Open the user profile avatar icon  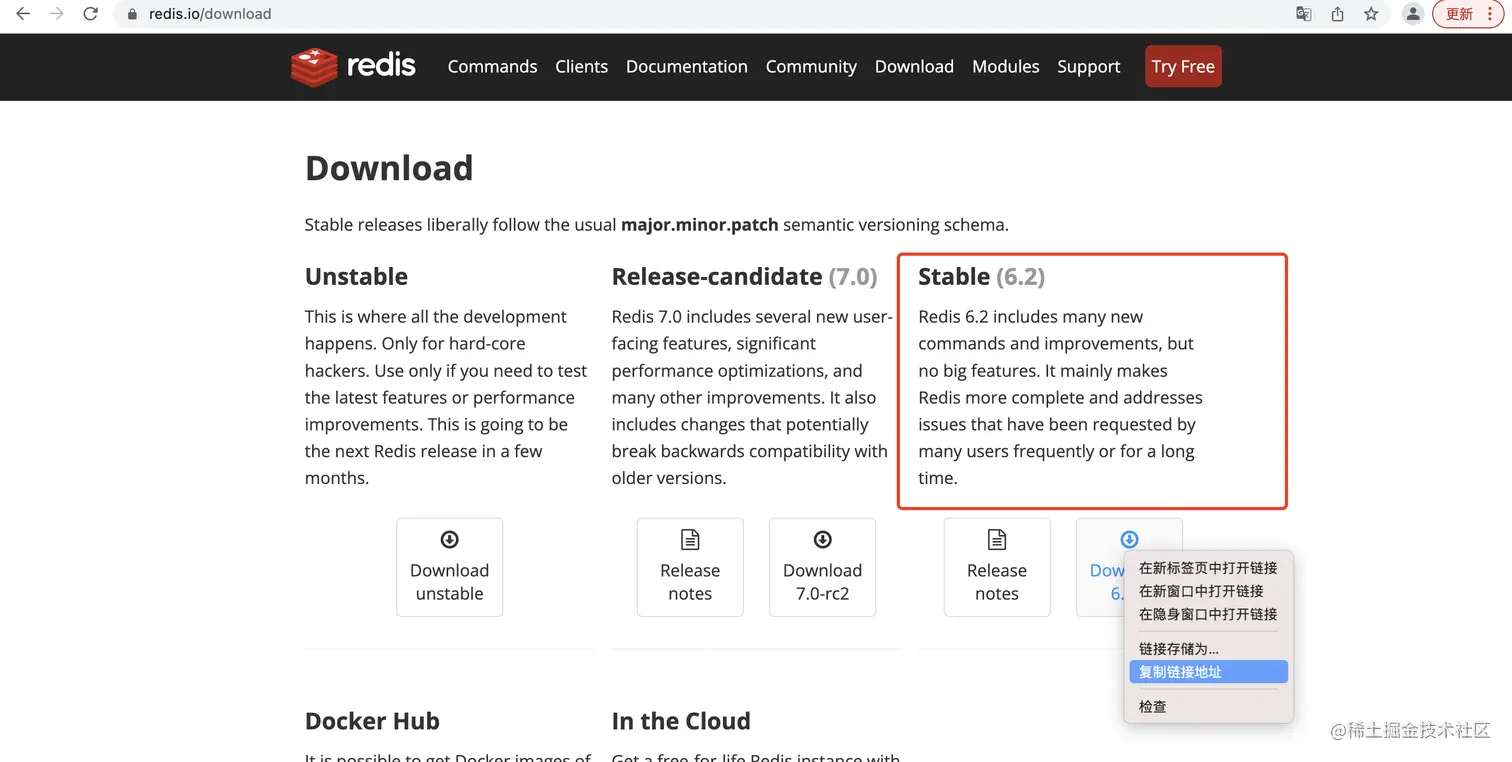tap(1413, 14)
